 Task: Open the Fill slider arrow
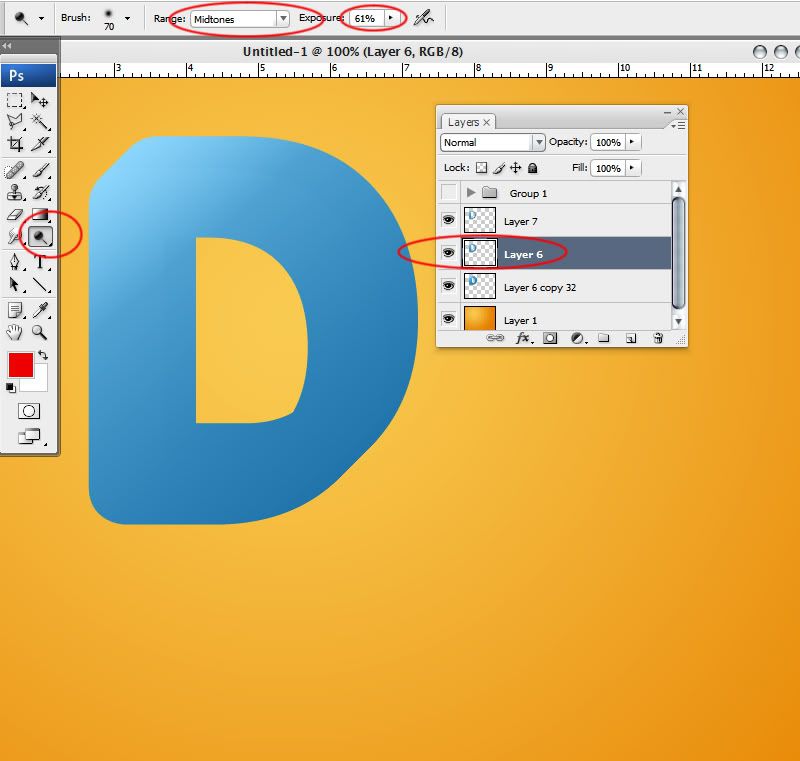[633, 168]
